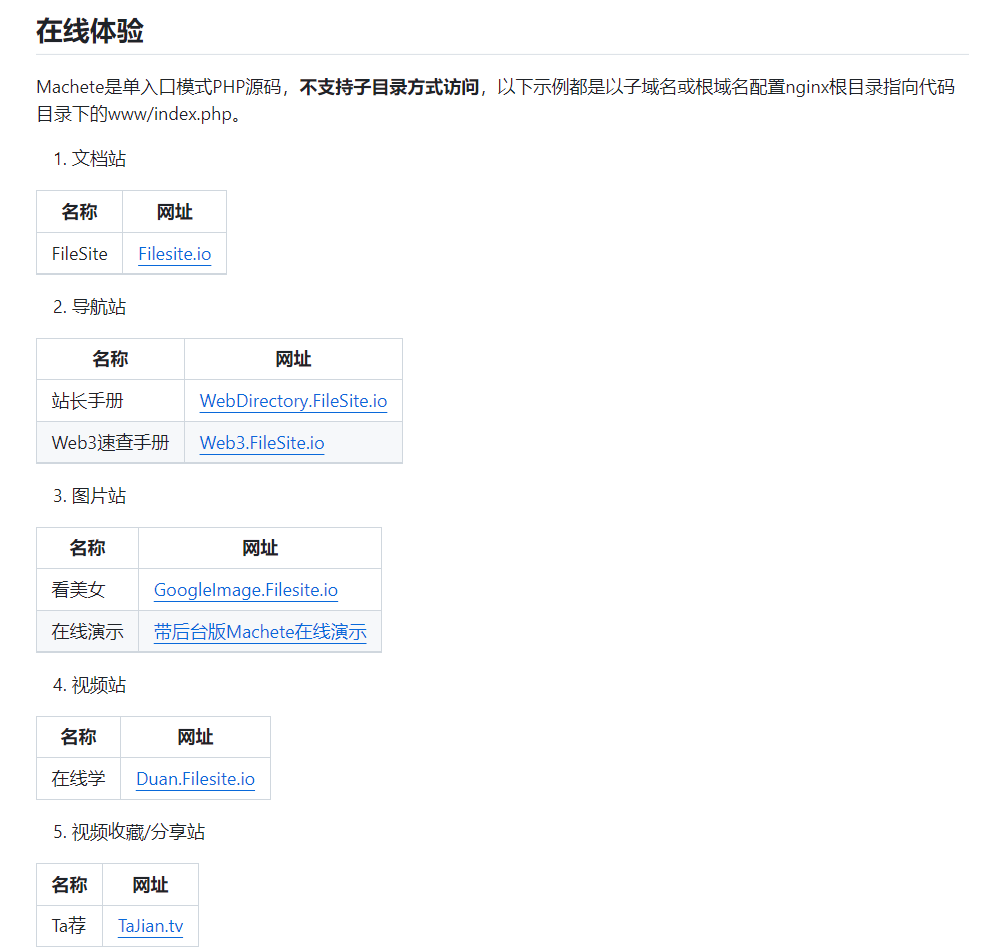Click the list item 2. 导航站
This screenshot has width=1002, height=950.
point(89,307)
